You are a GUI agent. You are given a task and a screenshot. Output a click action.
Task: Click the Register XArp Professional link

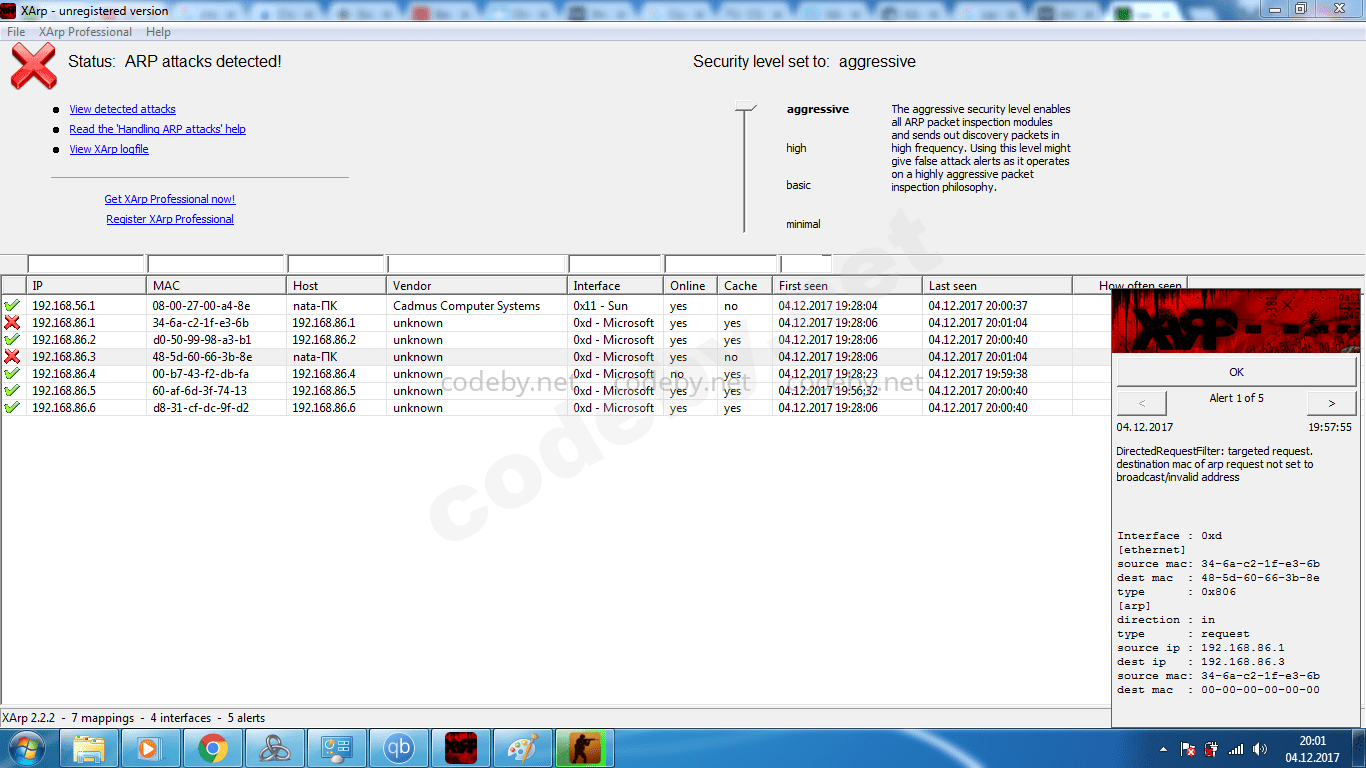[x=170, y=219]
